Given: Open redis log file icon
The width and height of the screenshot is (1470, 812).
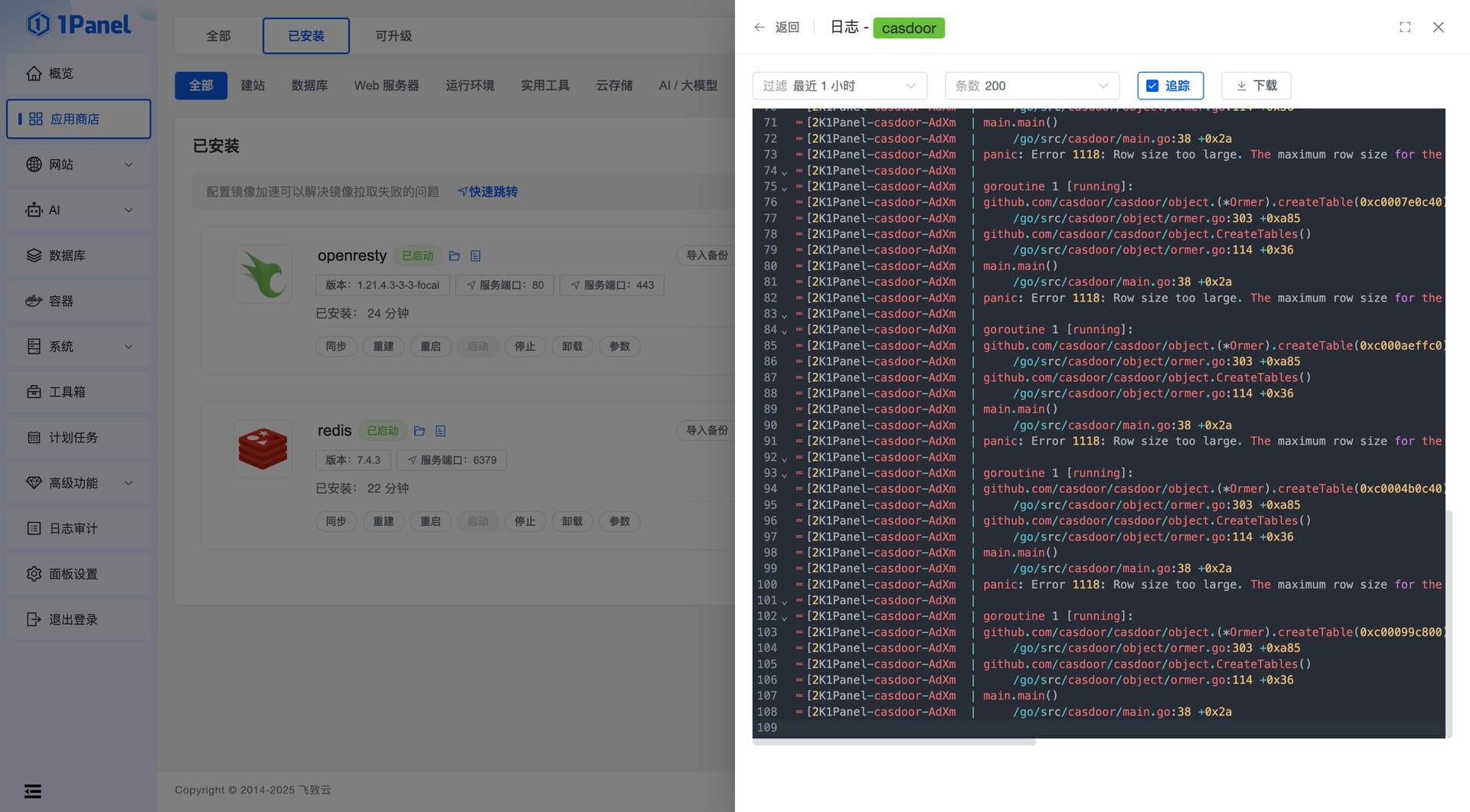Looking at the screenshot, I should [440, 431].
